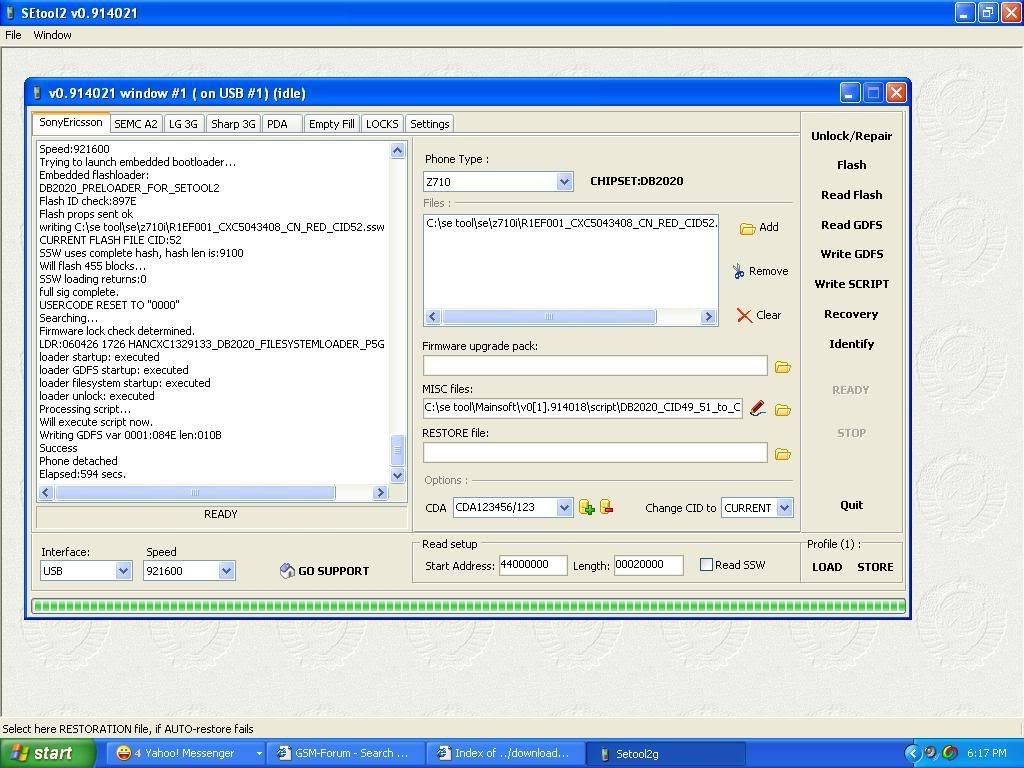Image resolution: width=1024 pixels, height=768 pixels.
Task: Click the Identify button
Action: [x=852, y=344]
